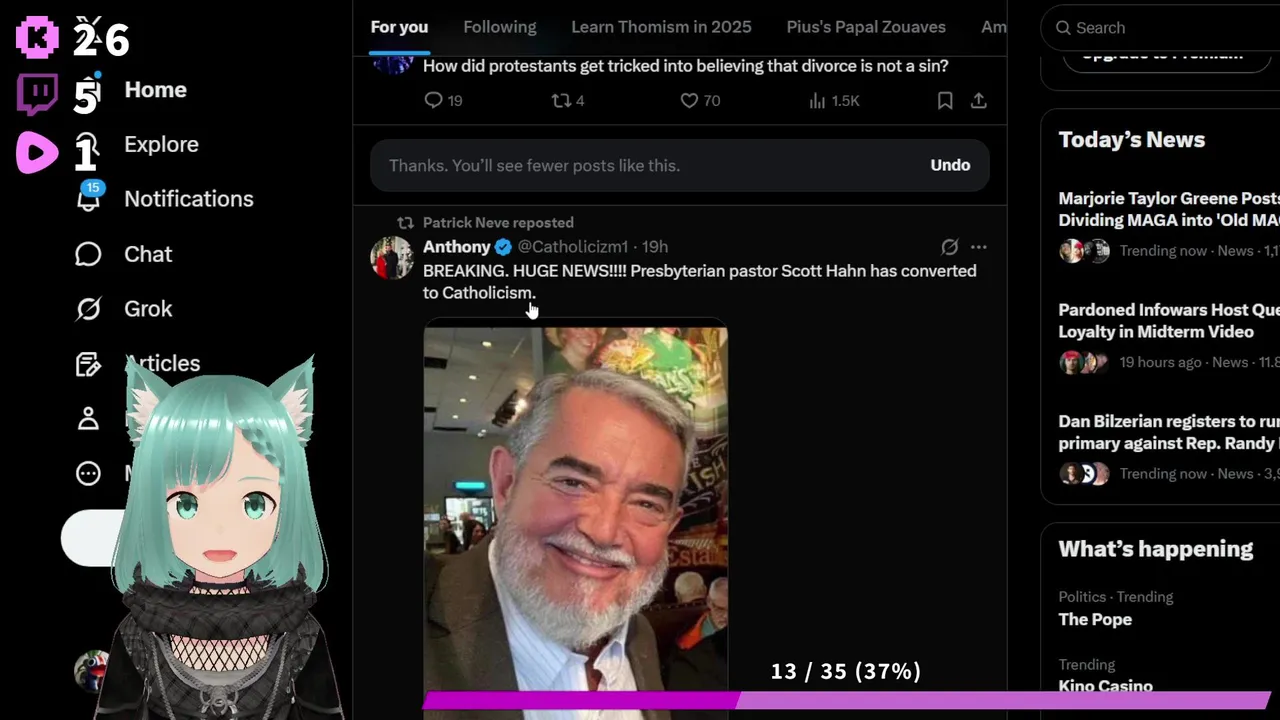Expand the three-dot menu on Anthony's post

[x=979, y=246]
